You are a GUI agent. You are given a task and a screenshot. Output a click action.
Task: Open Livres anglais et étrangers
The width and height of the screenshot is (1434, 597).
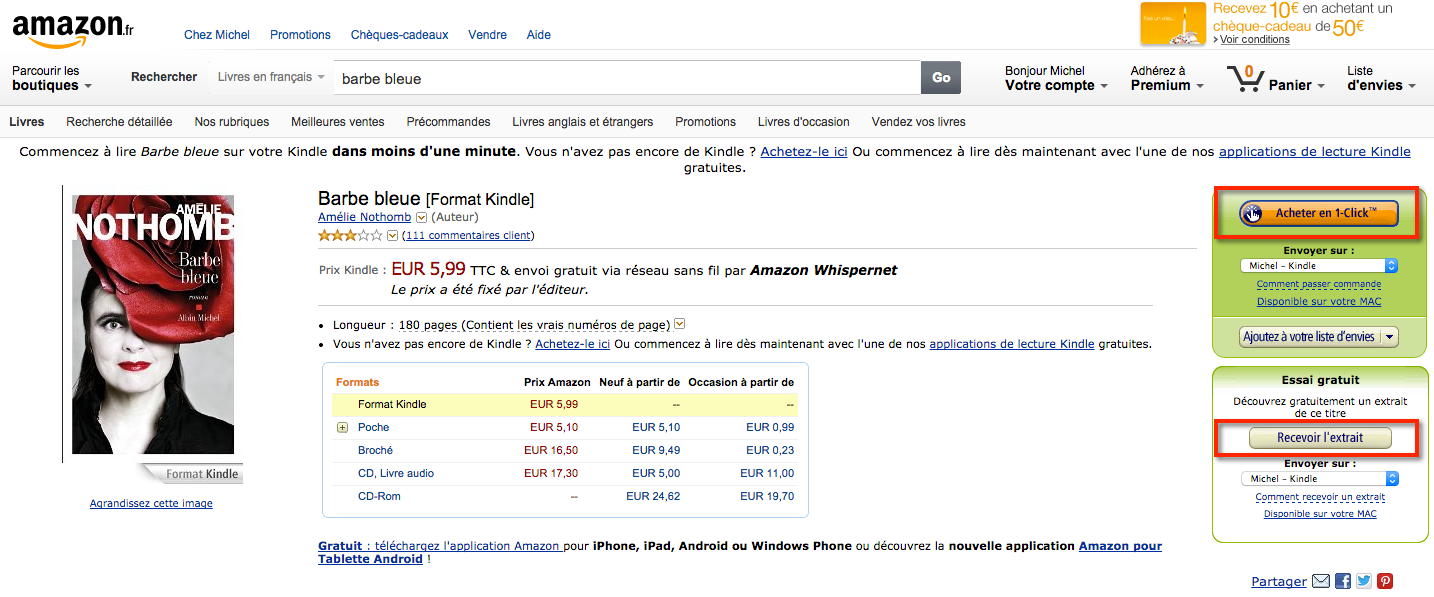583,122
